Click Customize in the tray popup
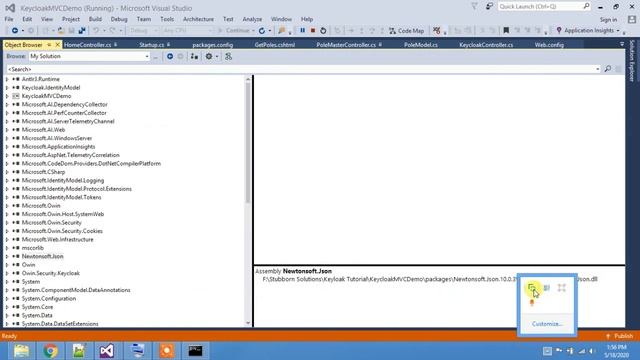The width and height of the screenshot is (640, 360). click(x=547, y=324)
